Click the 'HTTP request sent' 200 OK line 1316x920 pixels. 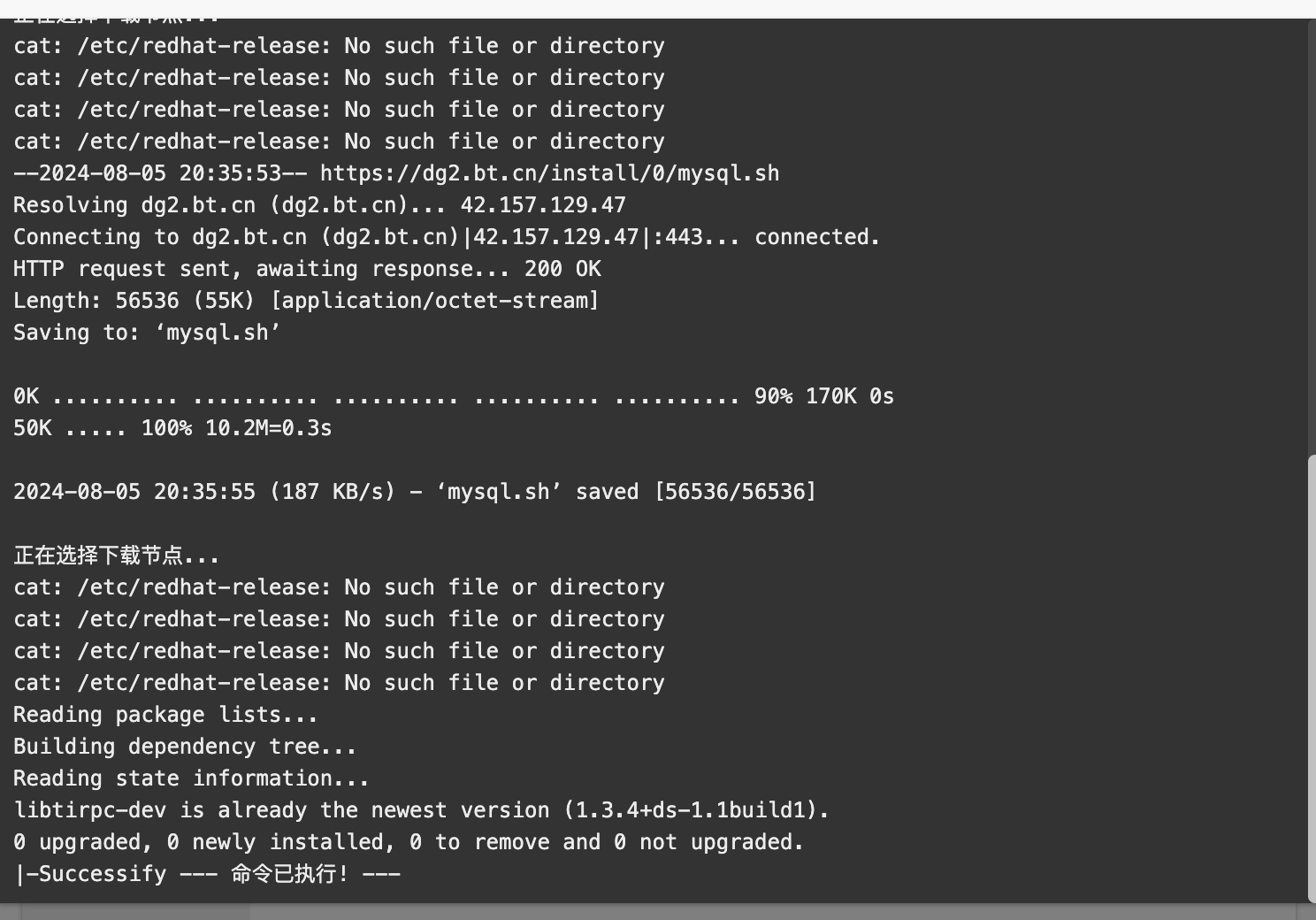(307, 269)
